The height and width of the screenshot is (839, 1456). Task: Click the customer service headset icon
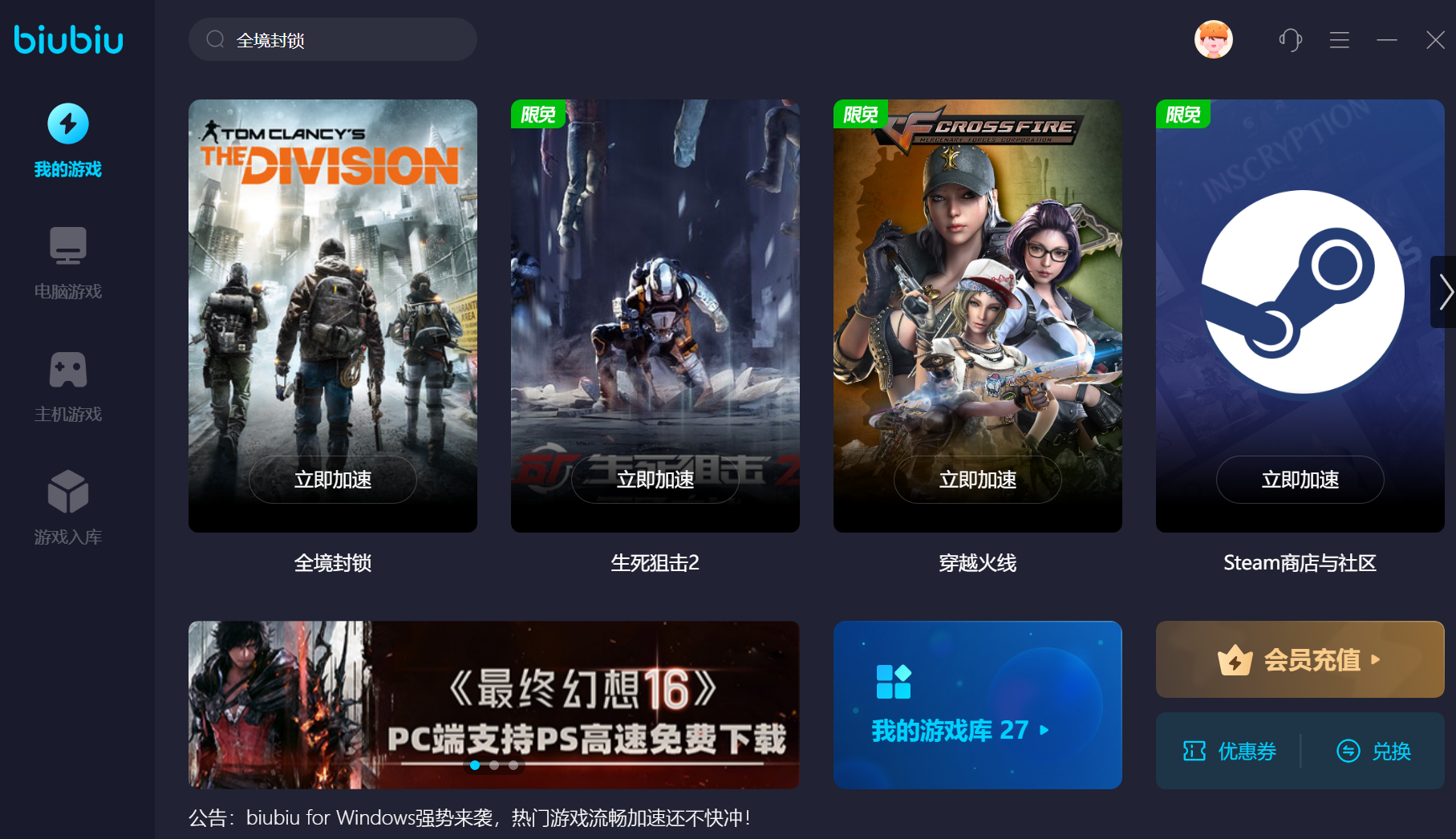tap(1290, 39)
